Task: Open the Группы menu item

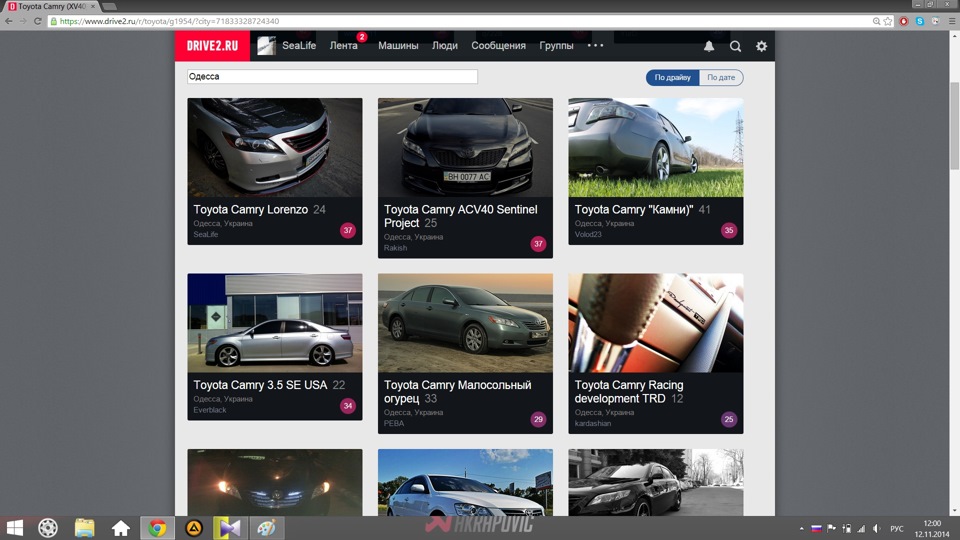Action: pos(556,46)
